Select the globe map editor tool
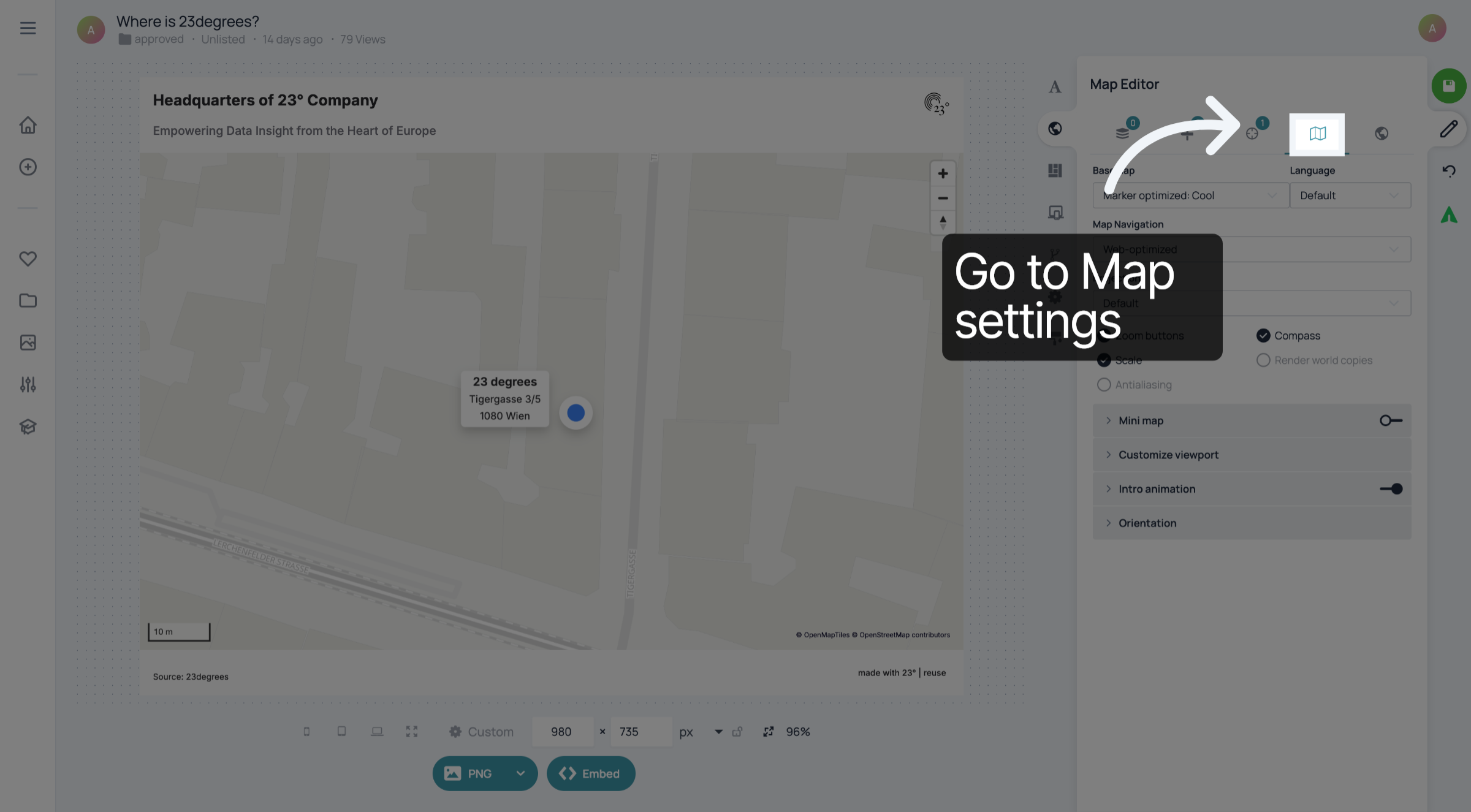The width and height of the screenshot is (1471, 812). click(x=1055, y=129)
